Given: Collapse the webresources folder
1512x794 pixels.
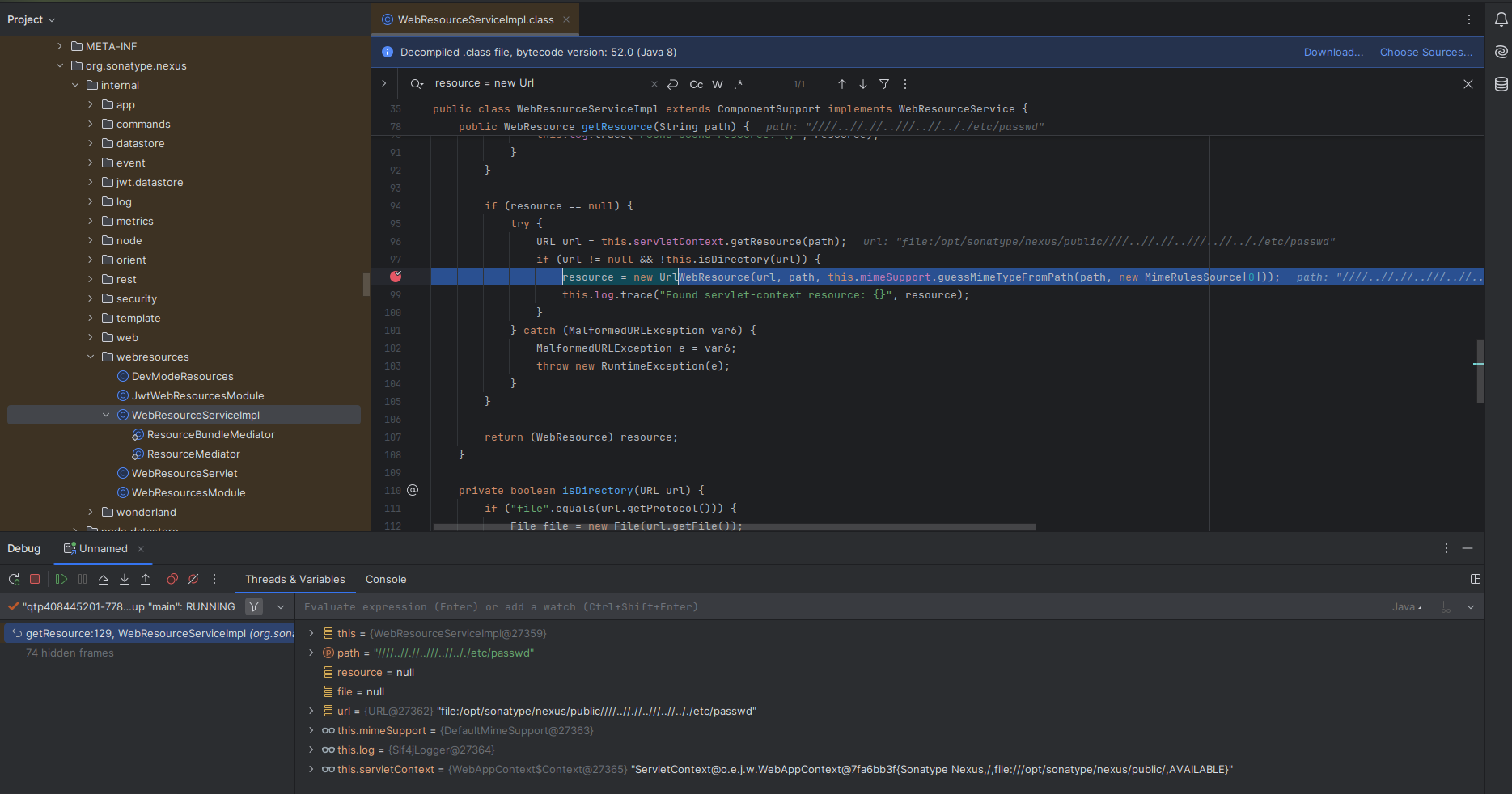Looking at the screenshot, I should (x=91, y=357).
